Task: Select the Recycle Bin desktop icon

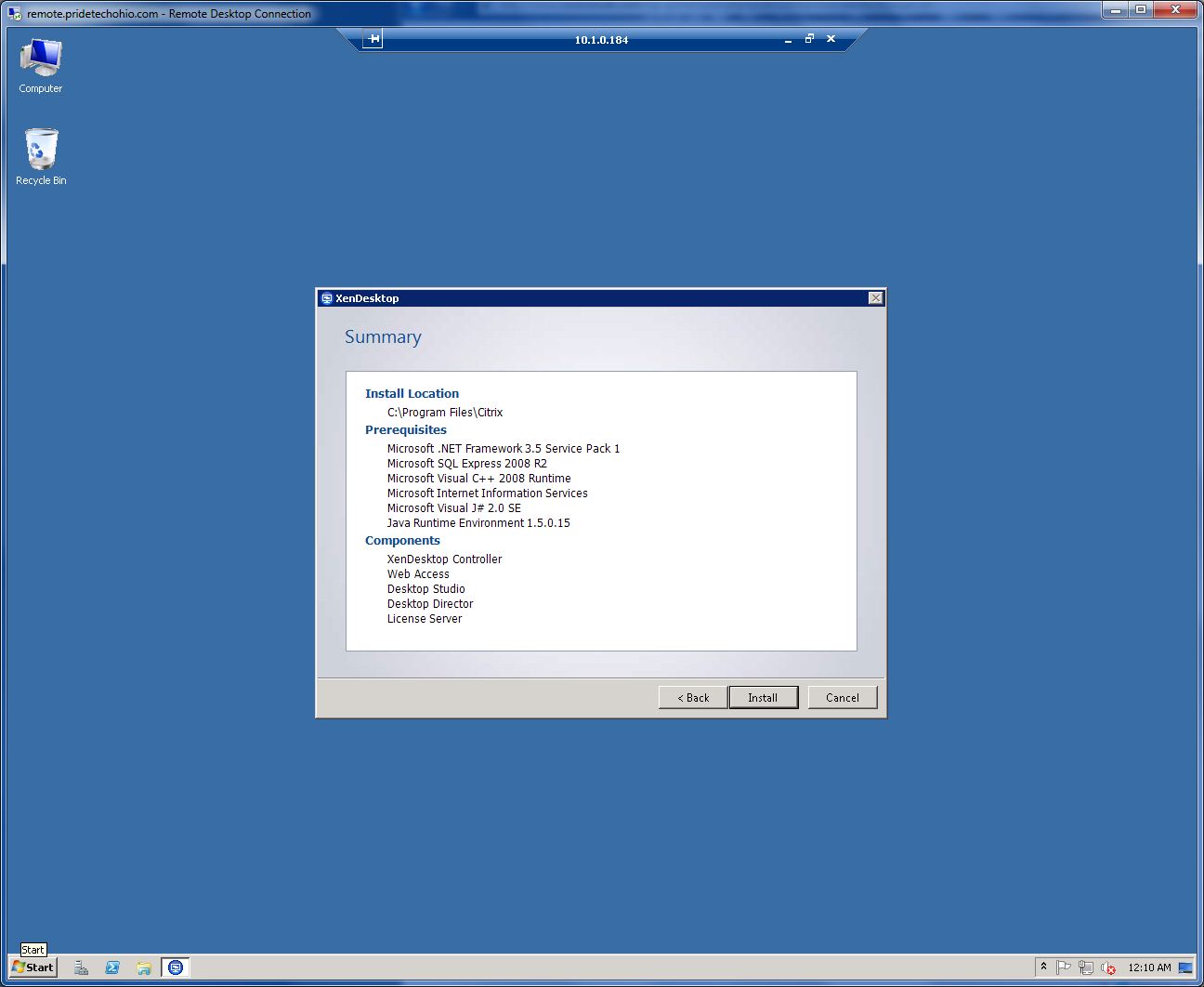Action: coord(41,157)
